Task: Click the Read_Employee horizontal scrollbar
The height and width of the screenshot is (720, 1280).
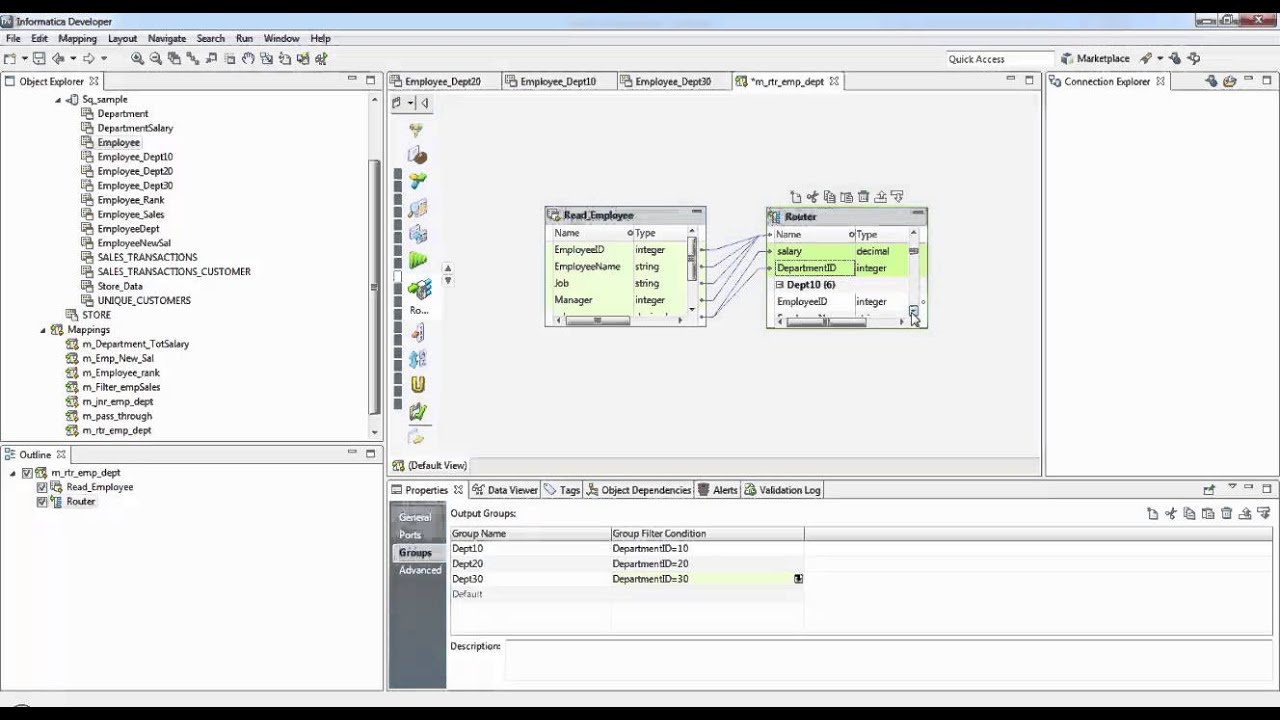Action: [x=599, y=321]
